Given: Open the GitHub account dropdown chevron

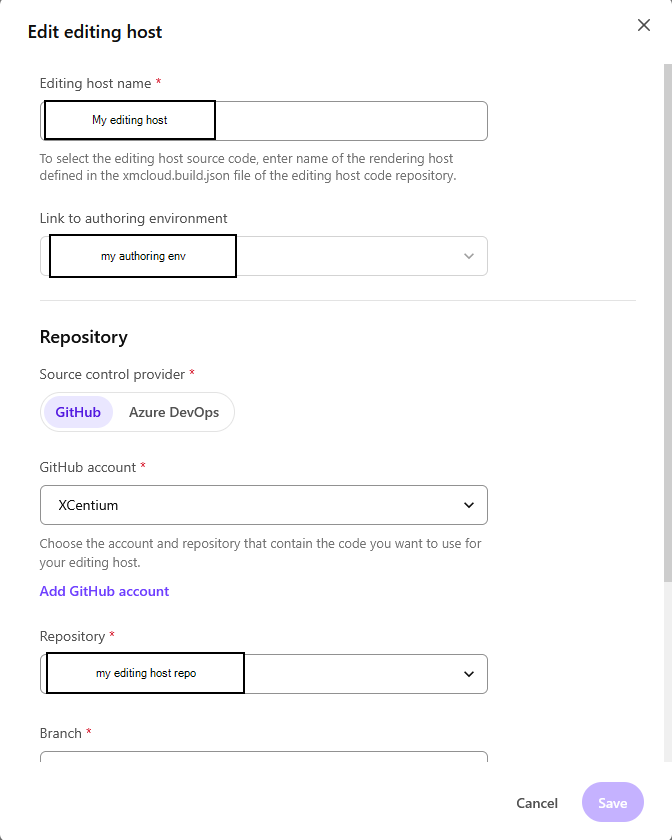Looking at the screenshot, I should pos(468,505).
